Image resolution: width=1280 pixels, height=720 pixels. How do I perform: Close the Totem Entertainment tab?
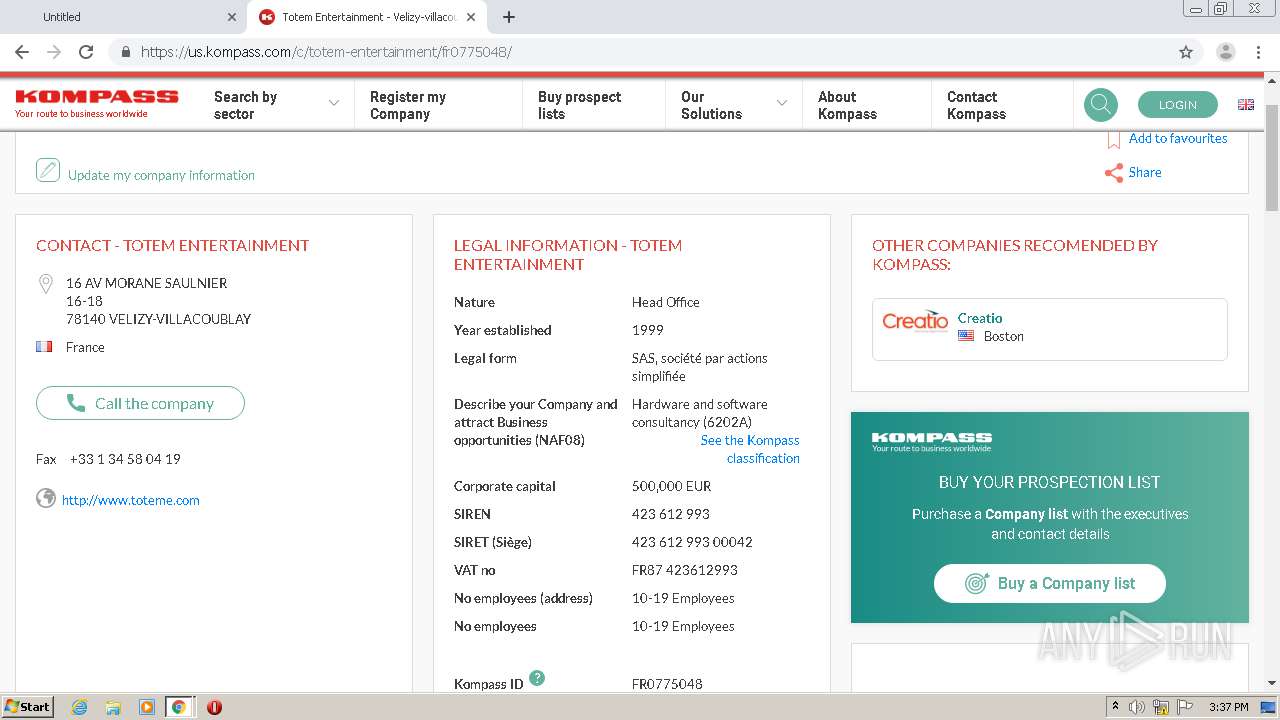[471, 17]
